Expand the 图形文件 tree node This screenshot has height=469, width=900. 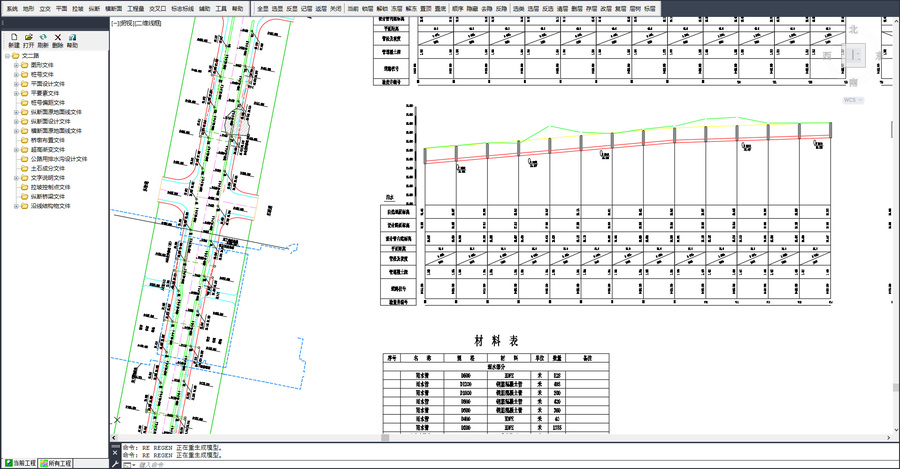tap(16, 65)
